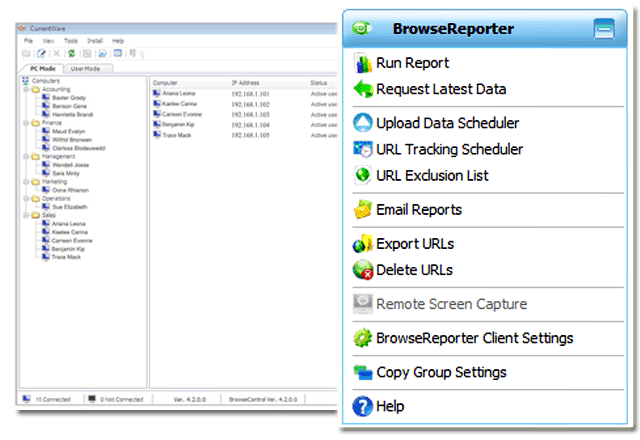Select Kaelee Carina under Sales in tree
Screen dimensions: 640x440
pos(69,232)
